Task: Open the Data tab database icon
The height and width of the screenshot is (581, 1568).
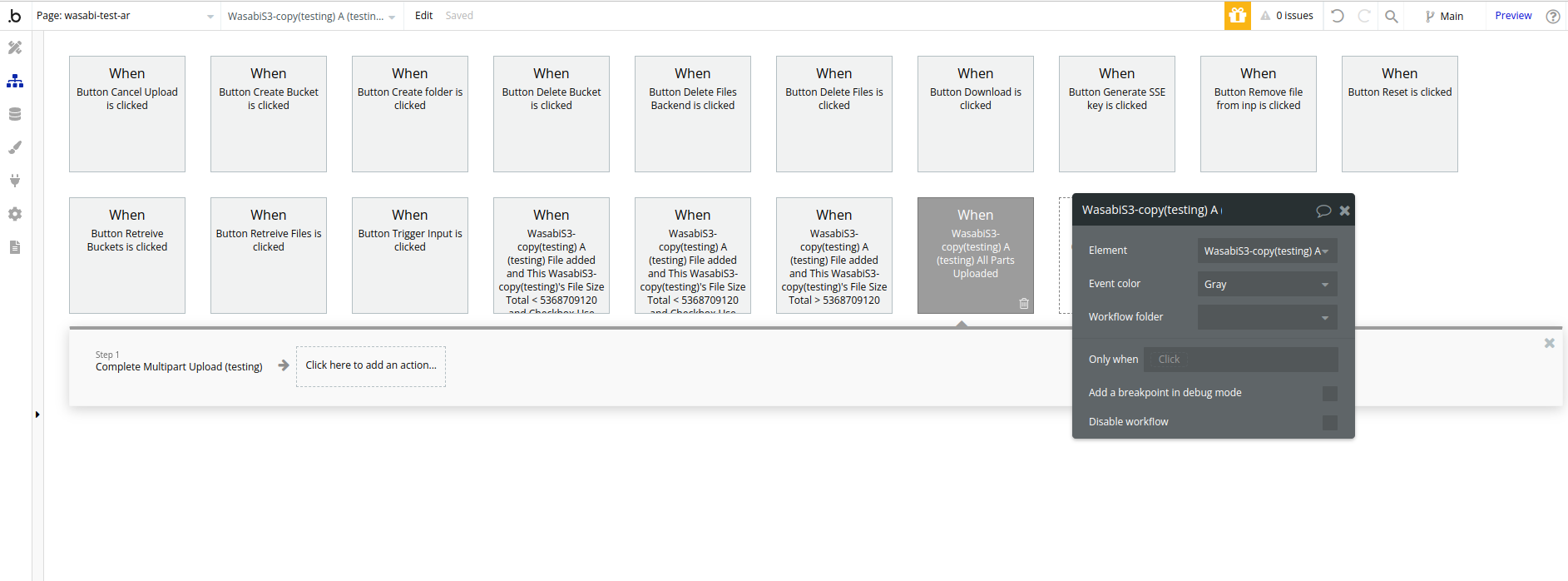Action: 15,114
